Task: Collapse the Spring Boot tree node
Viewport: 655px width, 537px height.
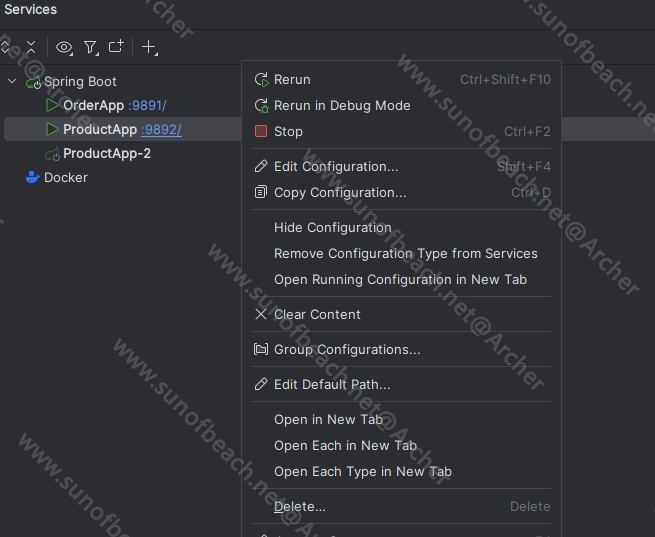Action: 12,81
